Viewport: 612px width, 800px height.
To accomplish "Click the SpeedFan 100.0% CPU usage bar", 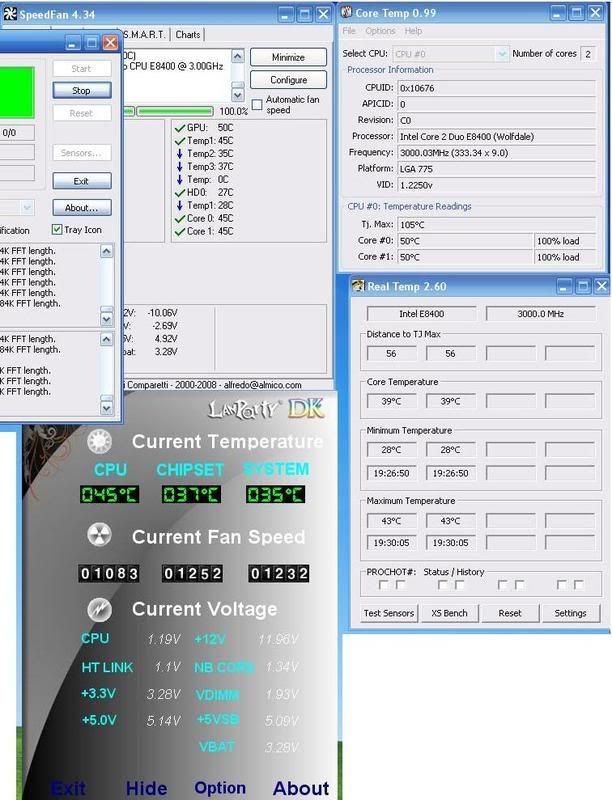I will [x=174, y=111].
